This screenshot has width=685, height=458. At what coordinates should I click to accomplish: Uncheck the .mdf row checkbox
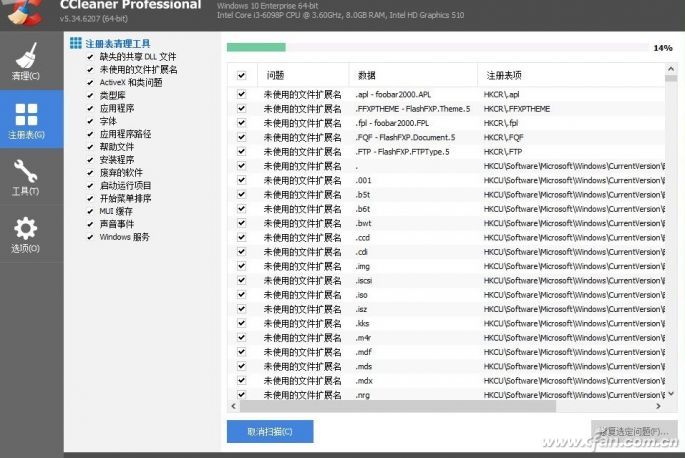pyautogui.click(x=241, y=352)
